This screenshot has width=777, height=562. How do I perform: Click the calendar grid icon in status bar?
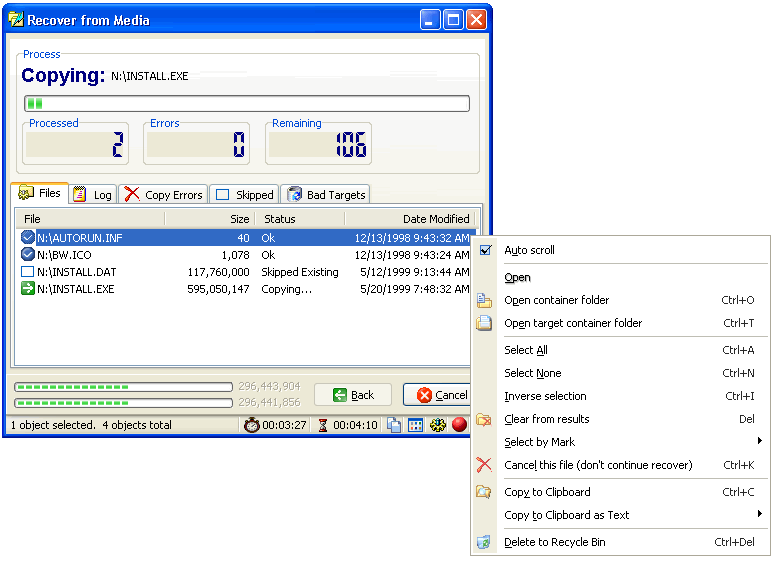coord(416,425)
